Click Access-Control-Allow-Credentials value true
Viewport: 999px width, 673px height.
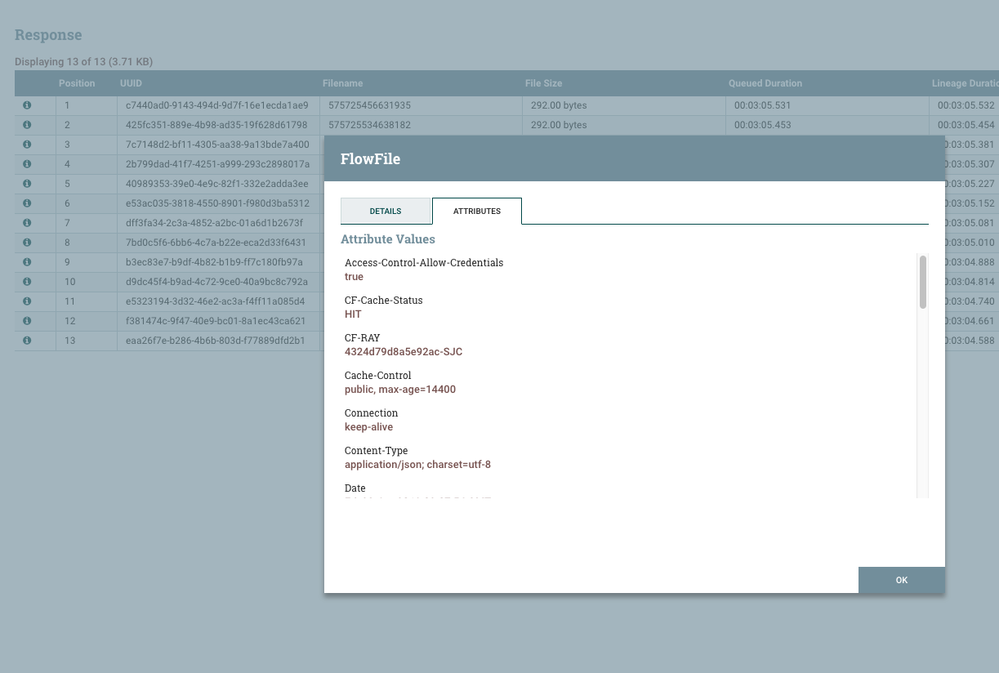point(354,277)
